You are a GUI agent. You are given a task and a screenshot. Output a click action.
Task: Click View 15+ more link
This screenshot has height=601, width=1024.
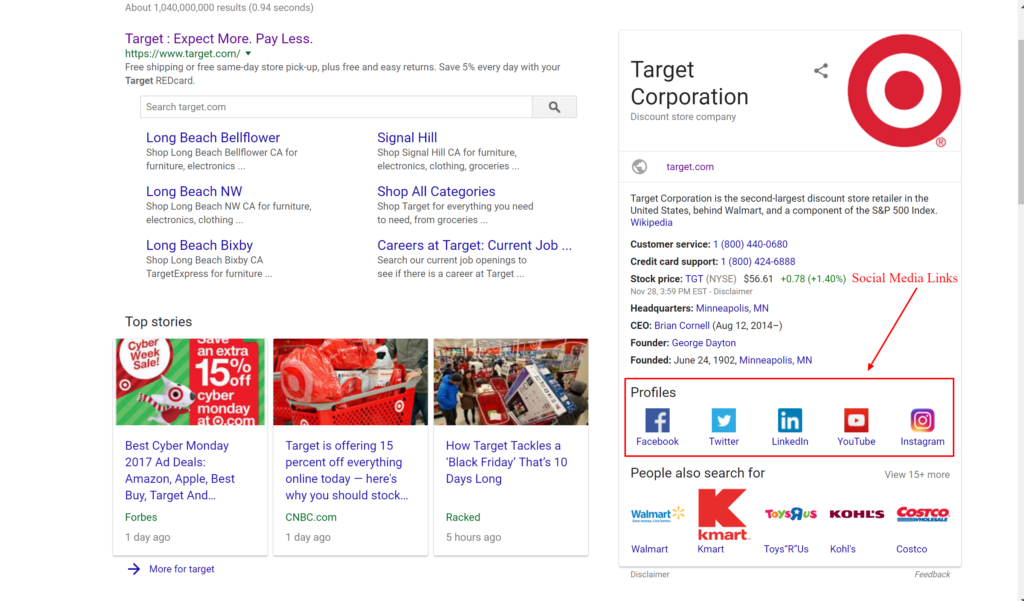point(917,475)
